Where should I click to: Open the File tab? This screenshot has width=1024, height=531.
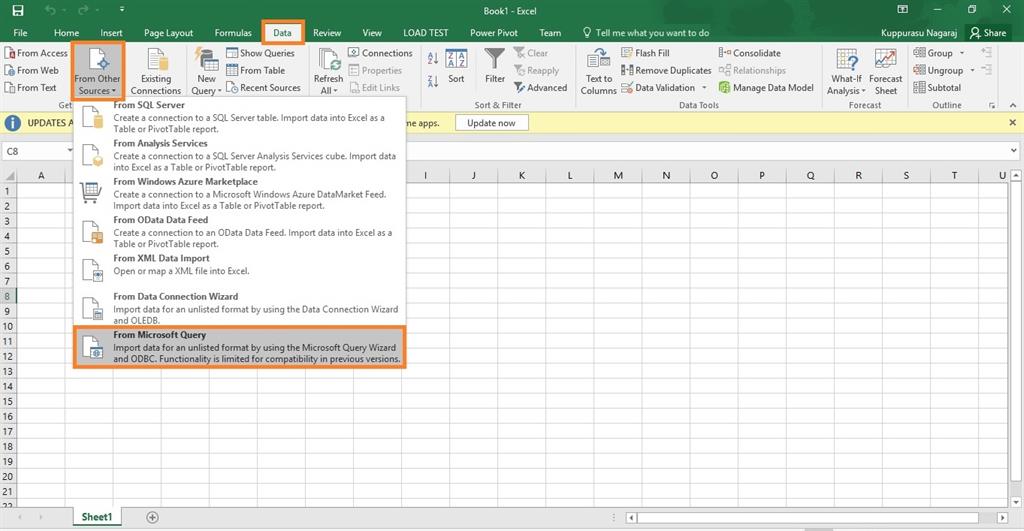[x=20, y=33]
